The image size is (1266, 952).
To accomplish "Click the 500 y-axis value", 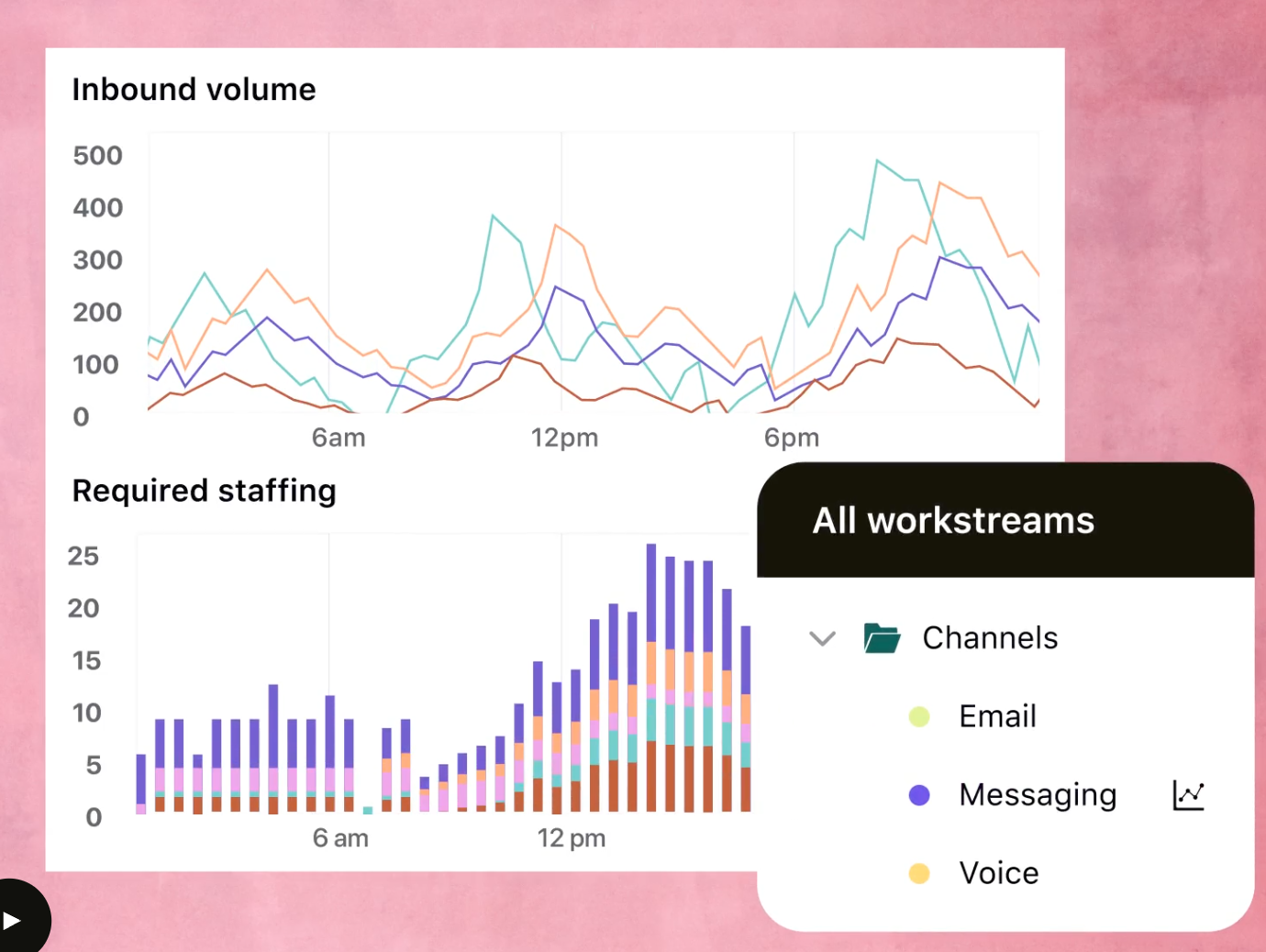I will (98, 156).
